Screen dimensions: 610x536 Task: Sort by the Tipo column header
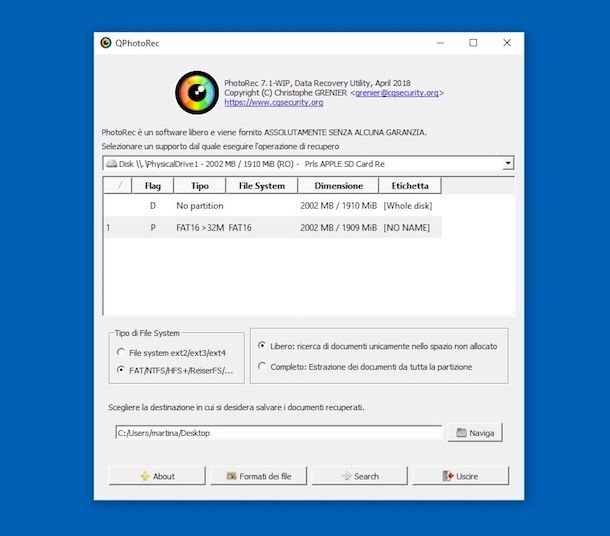coord(200,186)
